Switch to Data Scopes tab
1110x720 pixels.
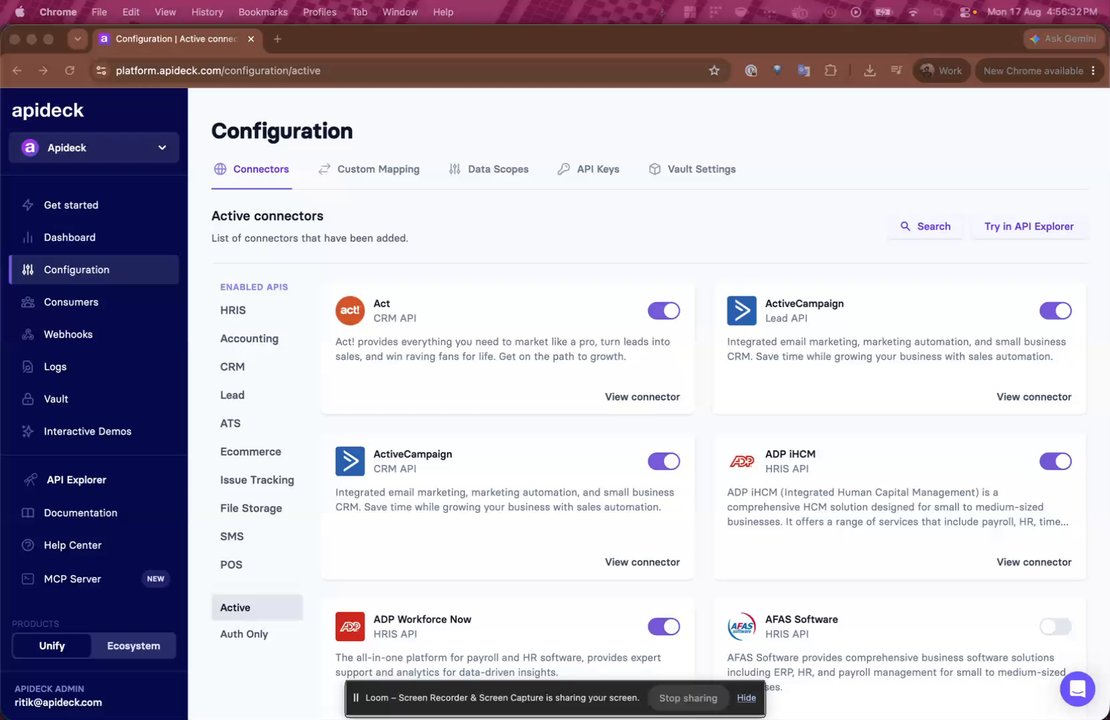point(488,169)
